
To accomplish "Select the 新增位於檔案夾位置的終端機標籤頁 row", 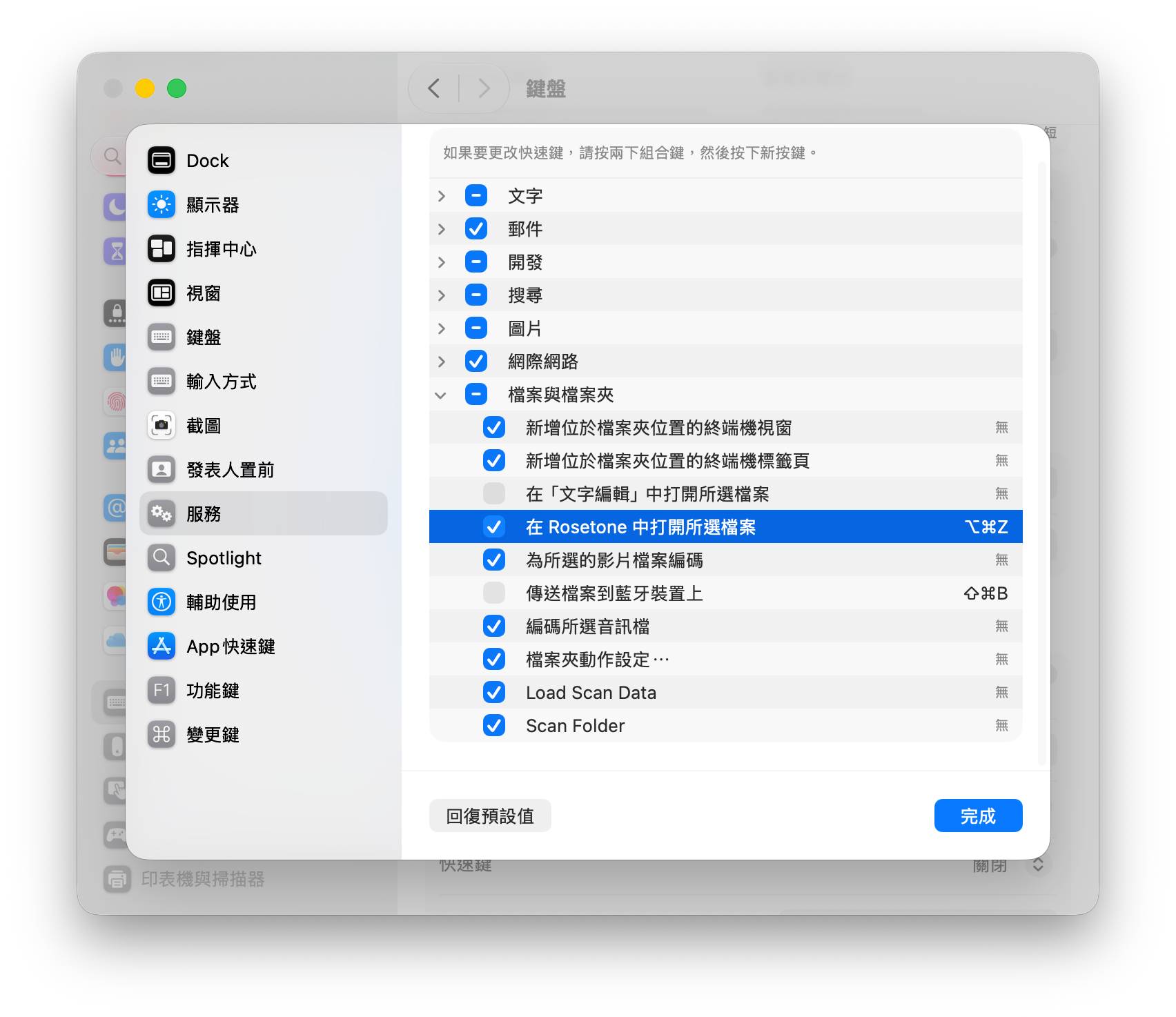I will 726,460.
